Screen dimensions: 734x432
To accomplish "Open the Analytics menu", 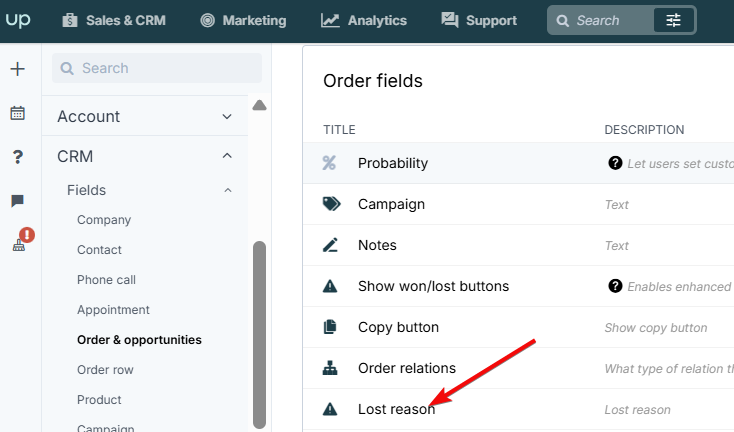I will point(364,21).
